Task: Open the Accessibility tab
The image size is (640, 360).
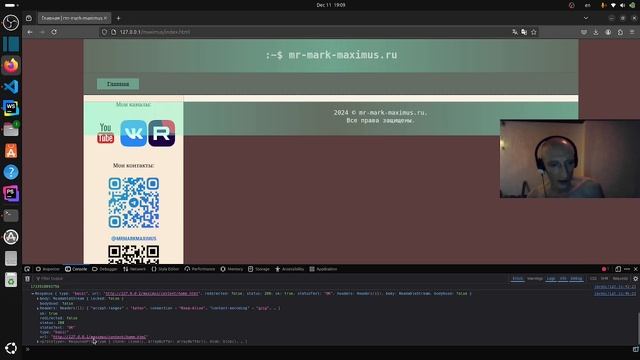Action: tap(290, 269)
